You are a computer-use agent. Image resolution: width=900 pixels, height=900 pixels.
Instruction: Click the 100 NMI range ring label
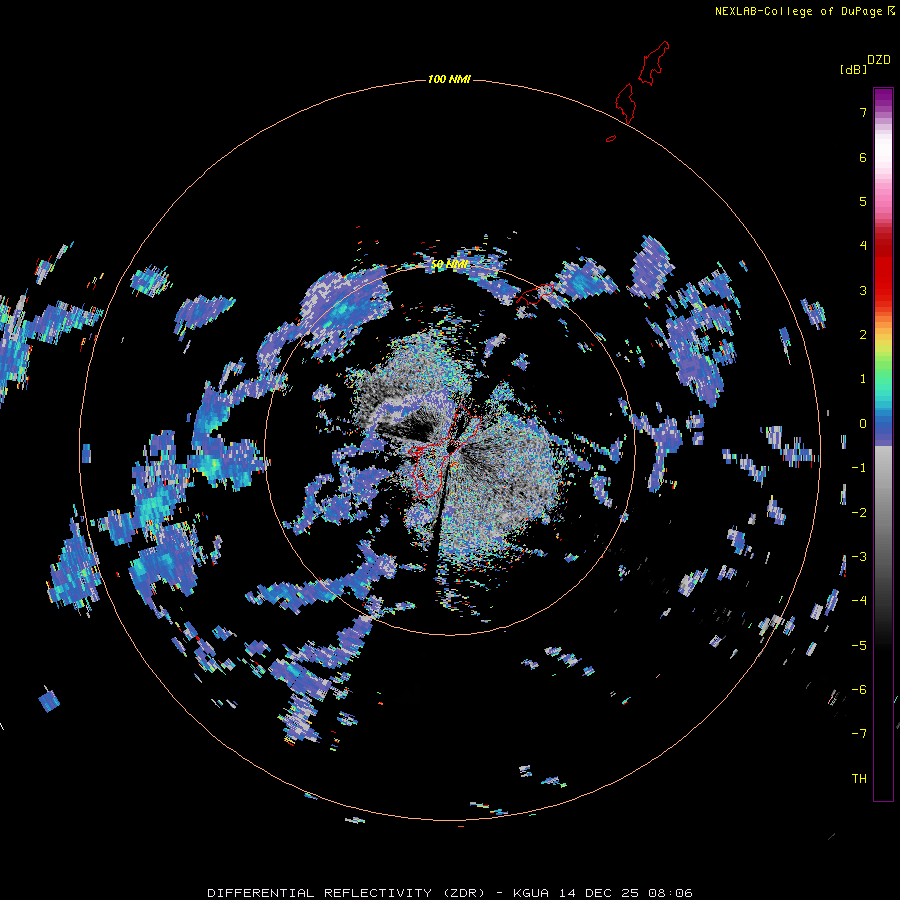[449, 79]
